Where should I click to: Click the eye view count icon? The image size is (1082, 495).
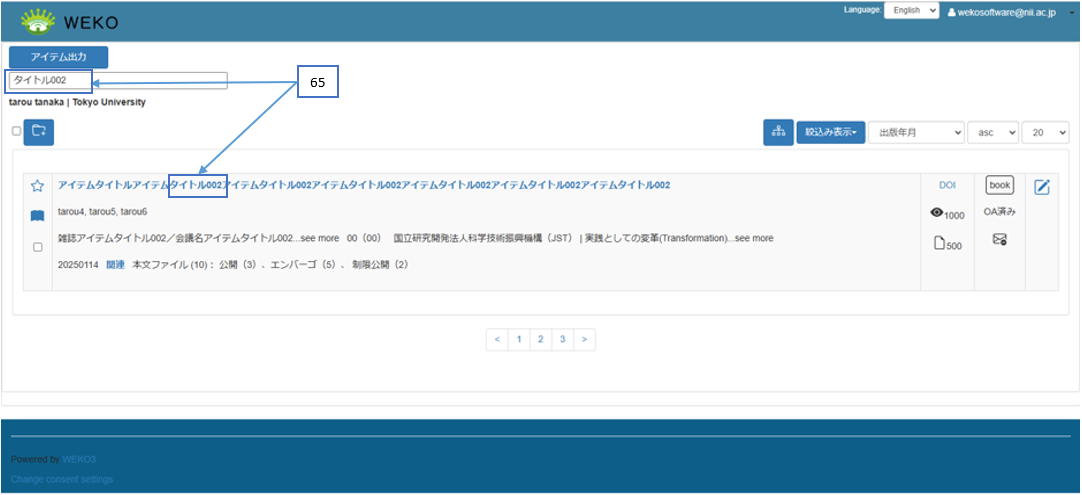tap(937, 213)
